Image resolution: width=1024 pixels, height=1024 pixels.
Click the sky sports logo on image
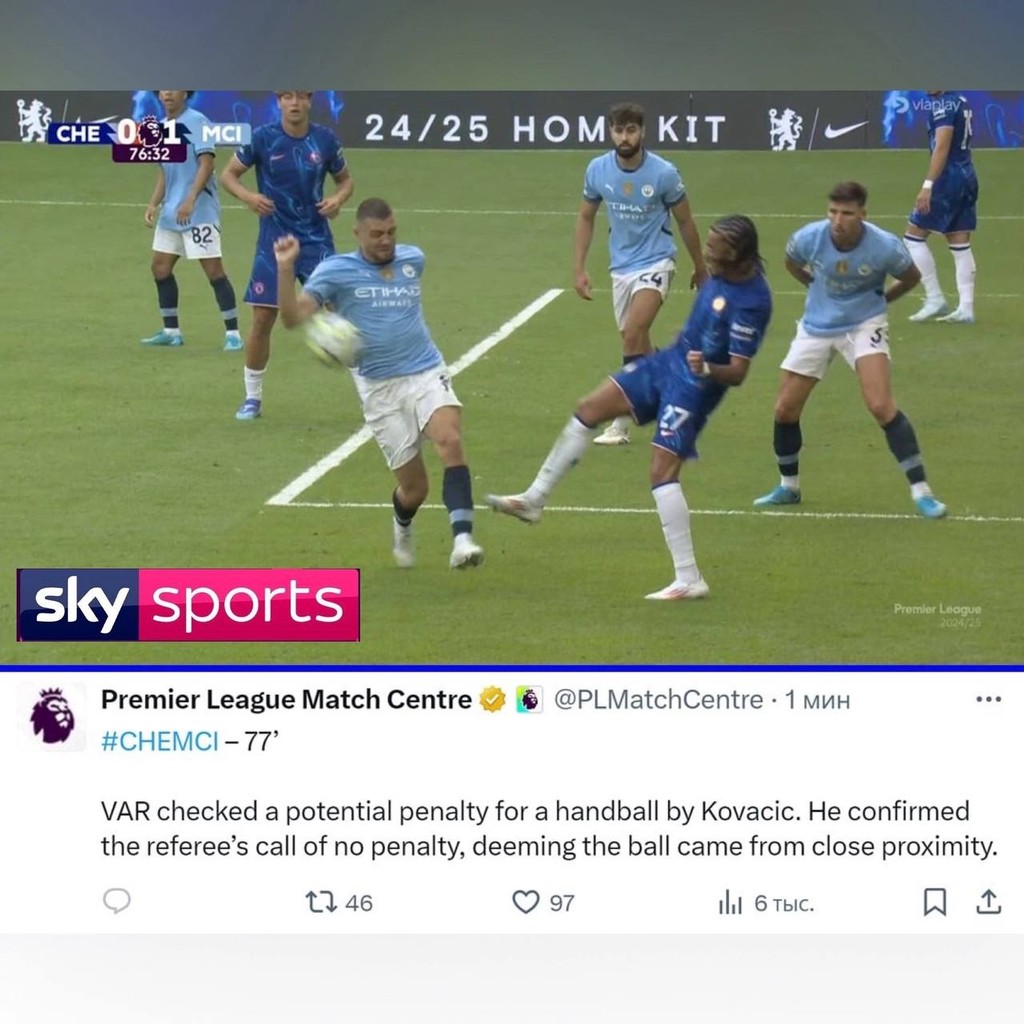pyautogui.click(x=188, y=605)
